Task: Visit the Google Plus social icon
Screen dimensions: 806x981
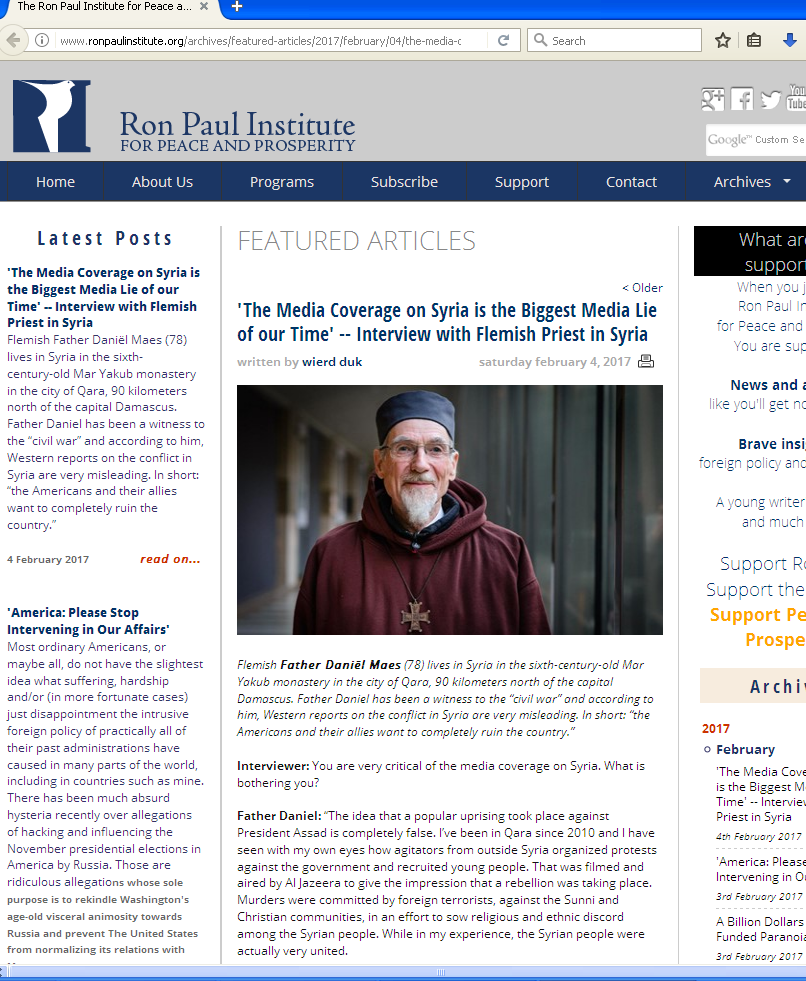Action: click(713, 99)
